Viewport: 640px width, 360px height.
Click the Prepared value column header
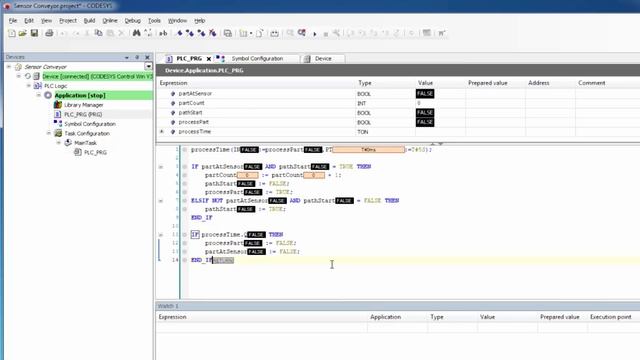pyautogui.click(x=487, y=83)
